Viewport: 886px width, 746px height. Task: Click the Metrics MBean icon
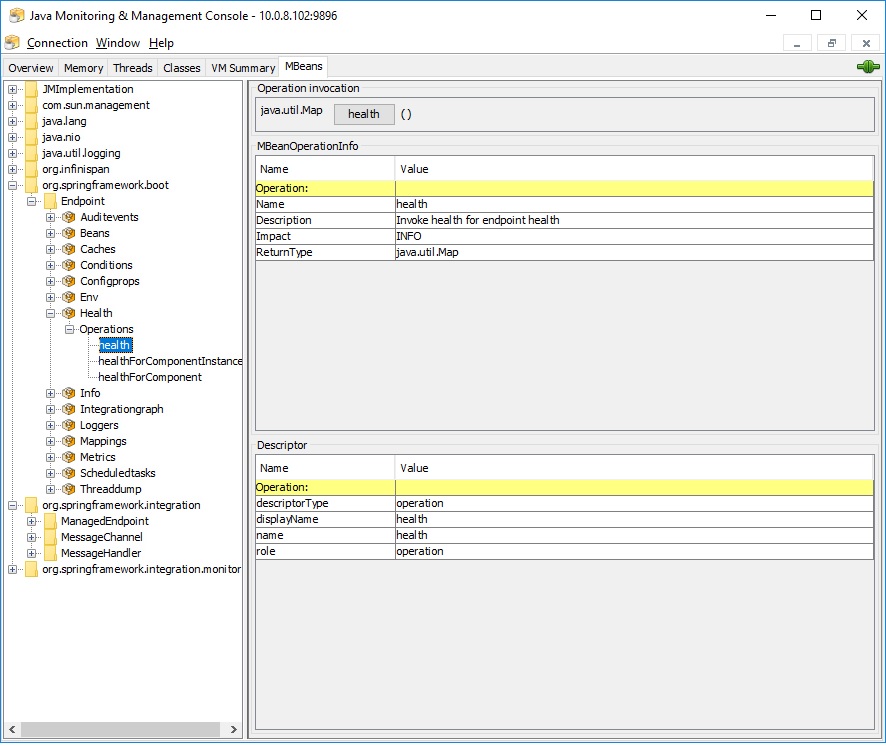[x=69, y=457]
